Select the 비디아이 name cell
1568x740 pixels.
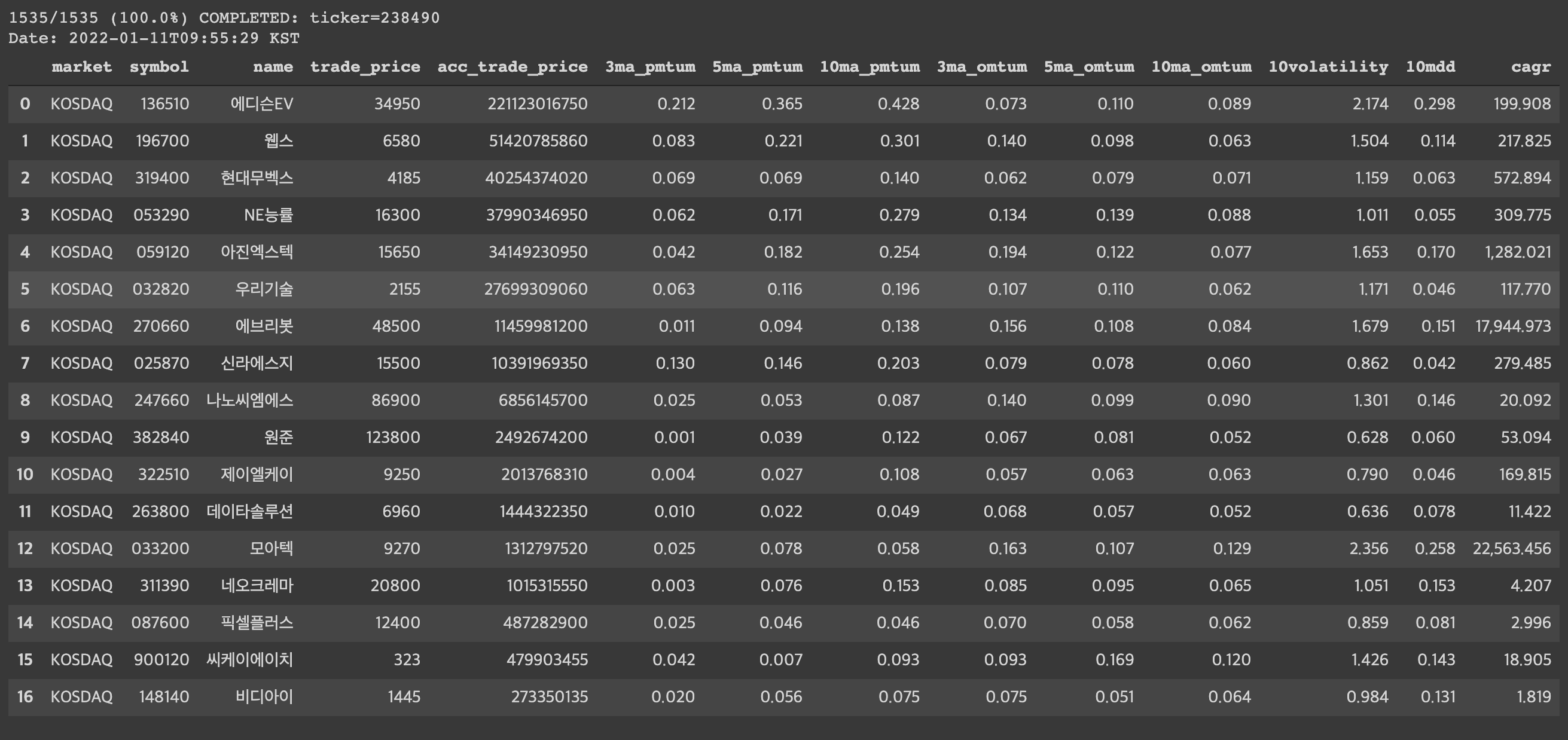(x=264, y=698)
